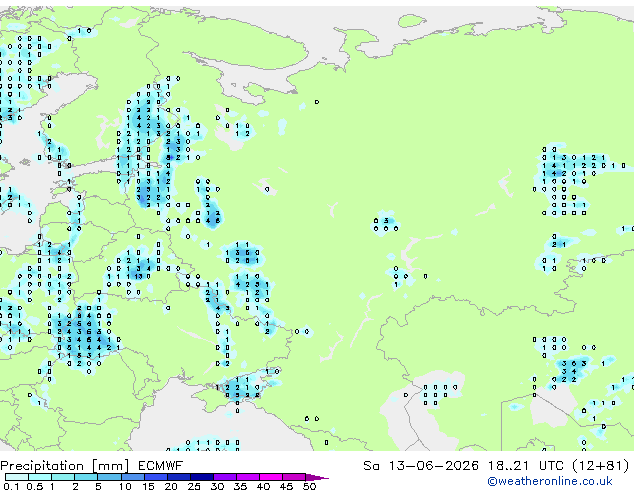
Task: Click the '0.5' legend scale label
Action: [35, 486]
